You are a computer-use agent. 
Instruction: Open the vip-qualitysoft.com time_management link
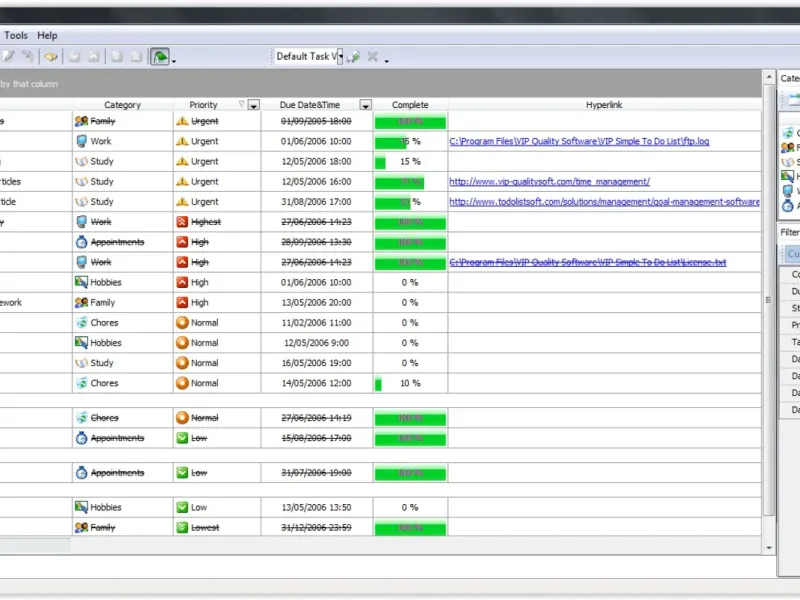[x=549, y=182]
